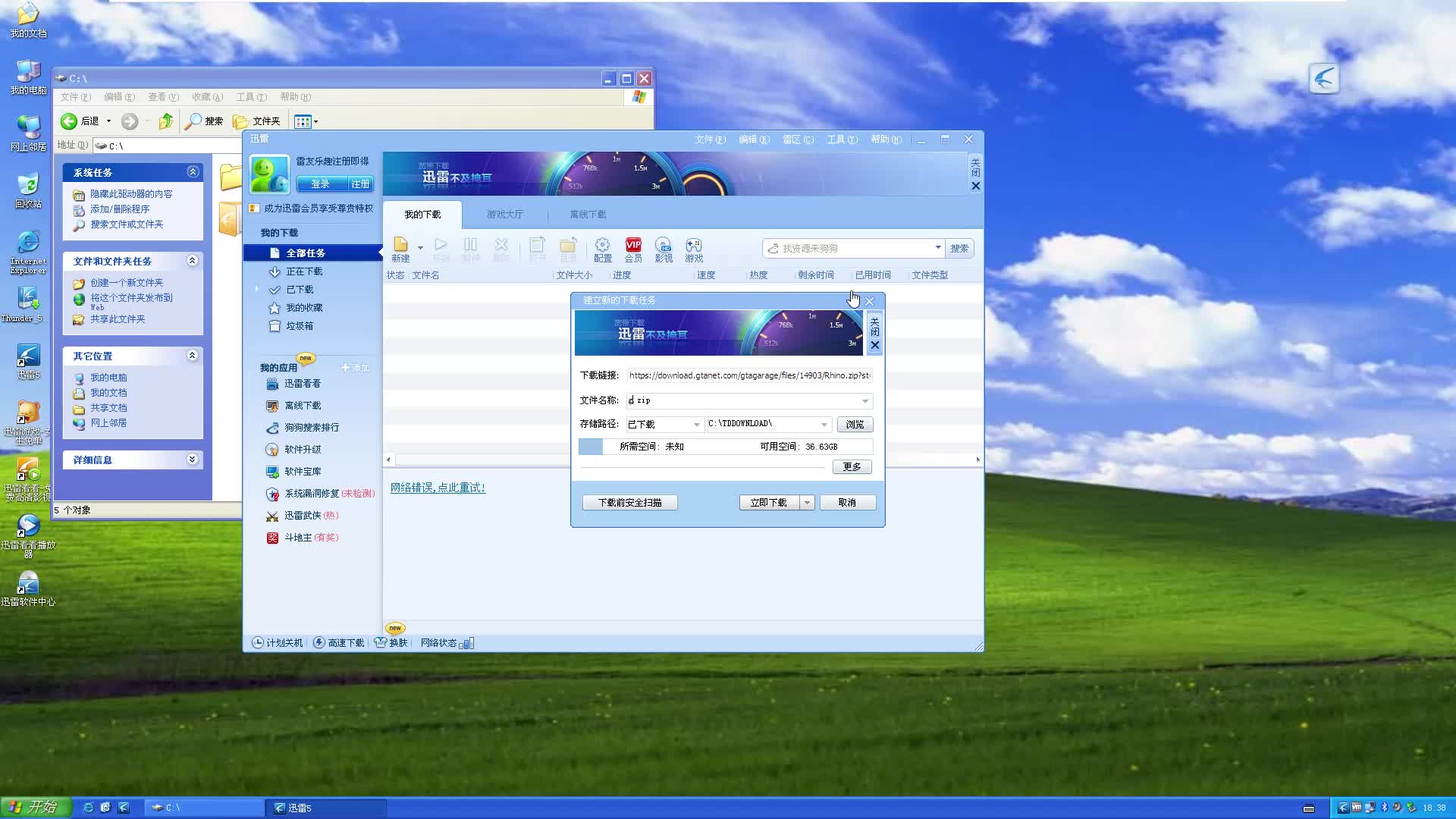Viewport: 1456px width, 819px height.
Task: Click the Explorer 后退 back button
Action: (x=80, y=121)
